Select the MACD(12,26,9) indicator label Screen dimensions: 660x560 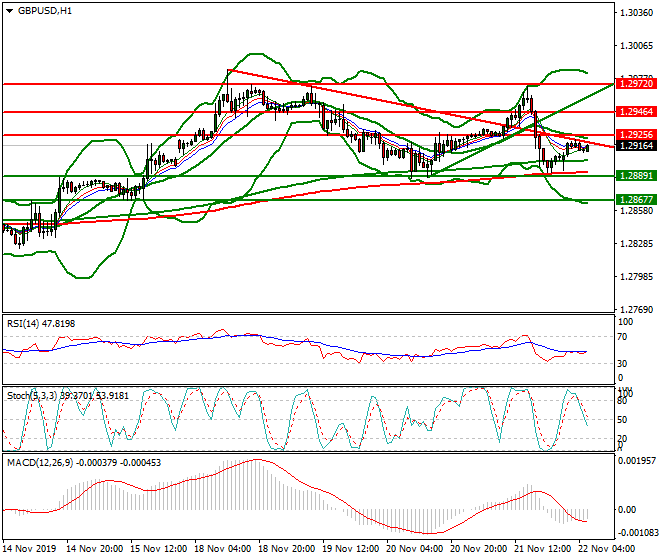click(84, 463)
